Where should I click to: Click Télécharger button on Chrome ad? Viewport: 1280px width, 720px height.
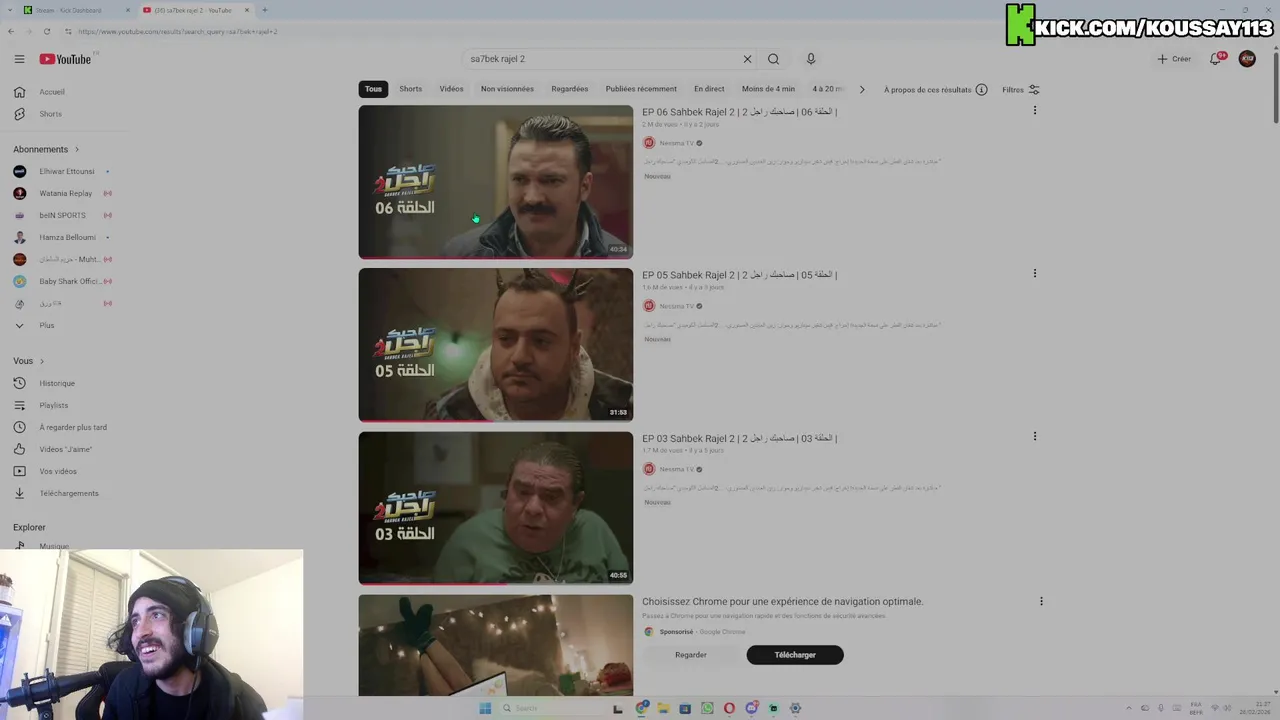pos(795,655)
